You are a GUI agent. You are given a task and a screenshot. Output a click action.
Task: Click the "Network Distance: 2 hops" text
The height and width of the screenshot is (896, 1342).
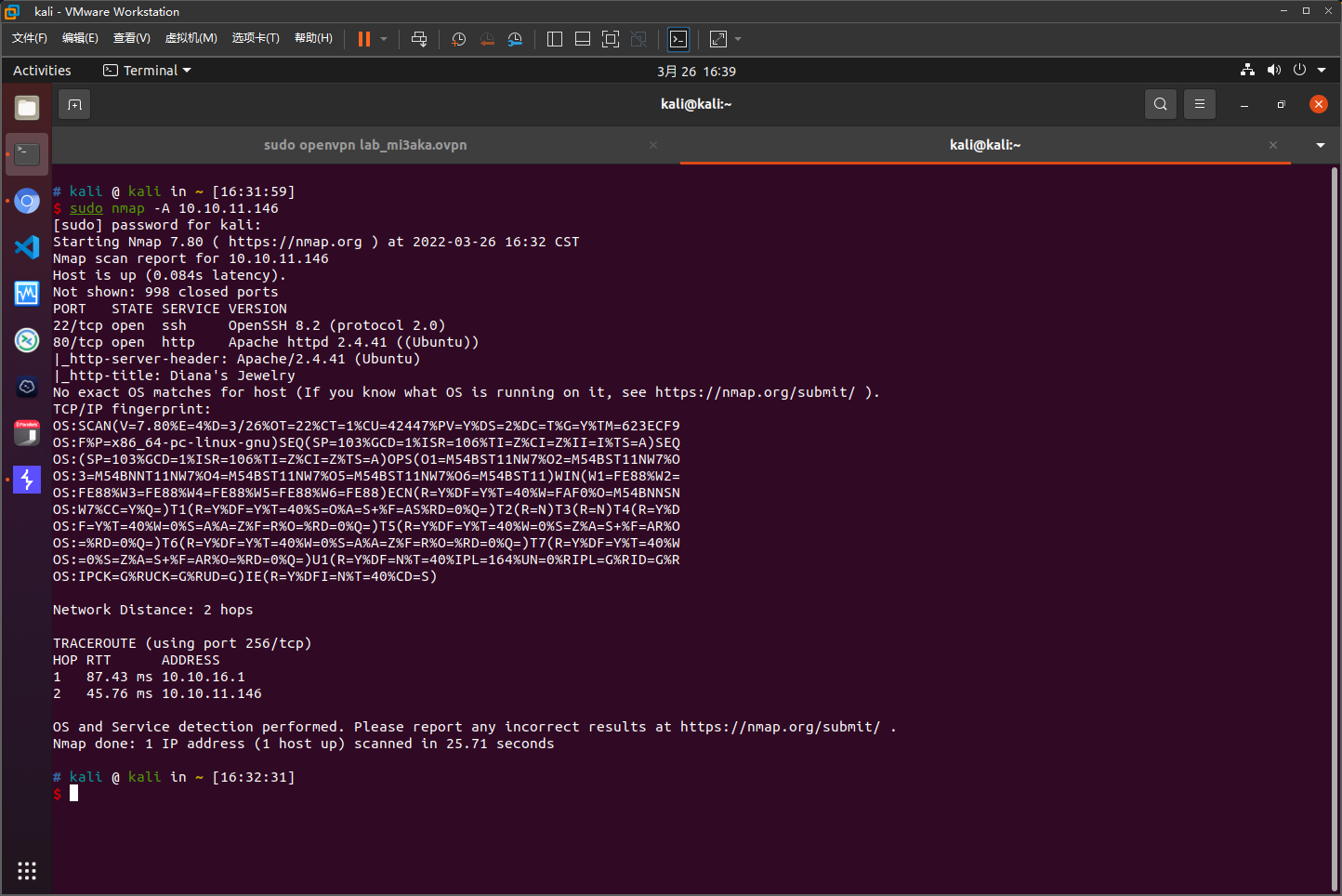point(153,610)
